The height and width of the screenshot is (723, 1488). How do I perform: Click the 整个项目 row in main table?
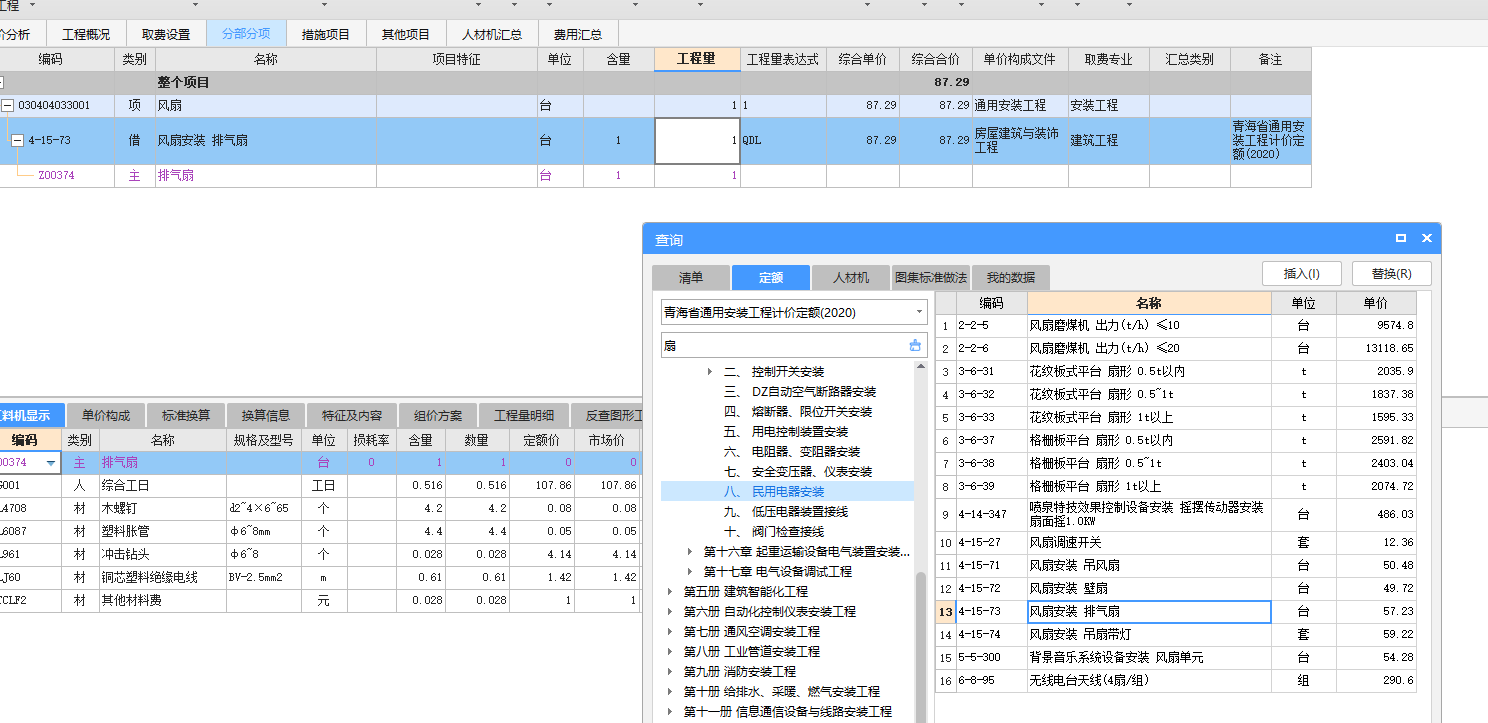pos(655,83)
